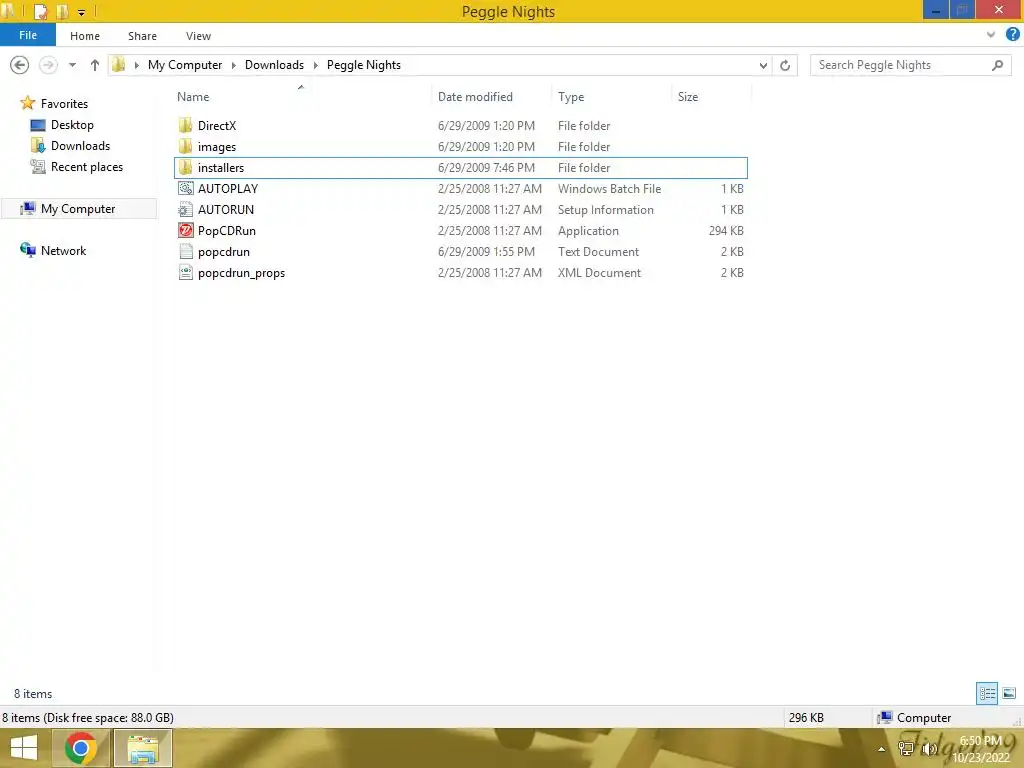The height and width of the screenshot is (768, 1024).
Task: Navigate to My Computer in the breadcrumb
Action: click(185, 65)
